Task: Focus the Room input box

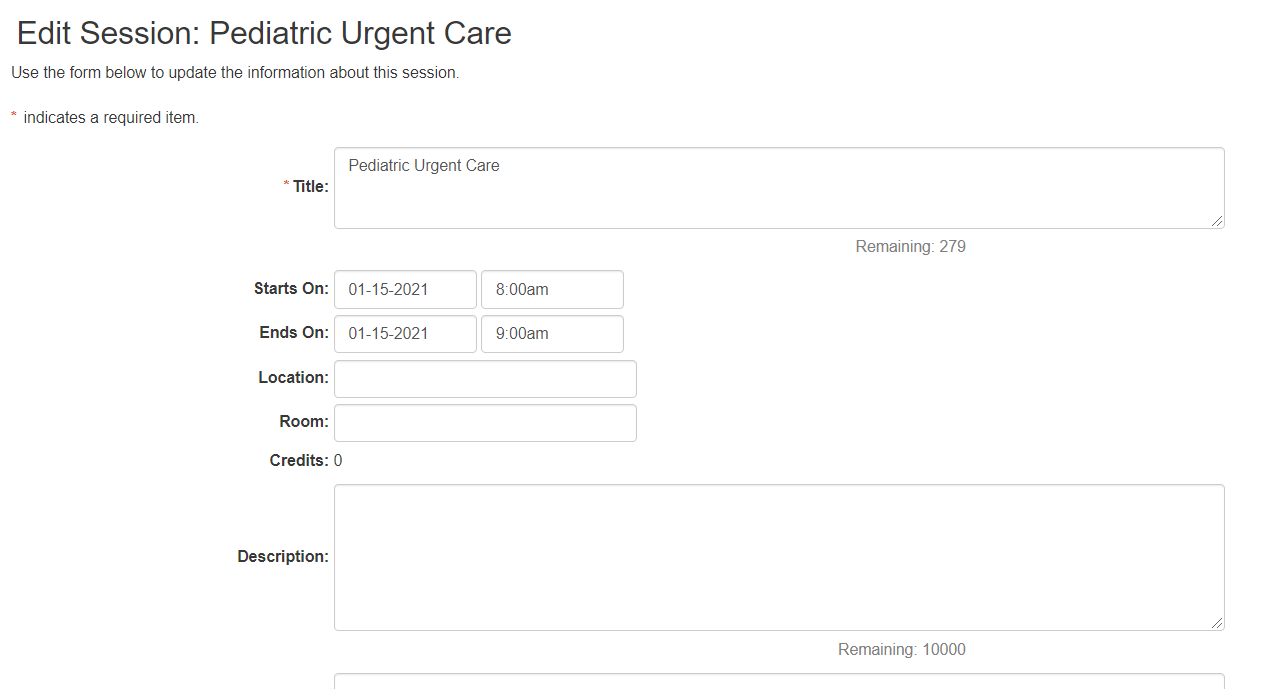Action: [x=485, y=423]
